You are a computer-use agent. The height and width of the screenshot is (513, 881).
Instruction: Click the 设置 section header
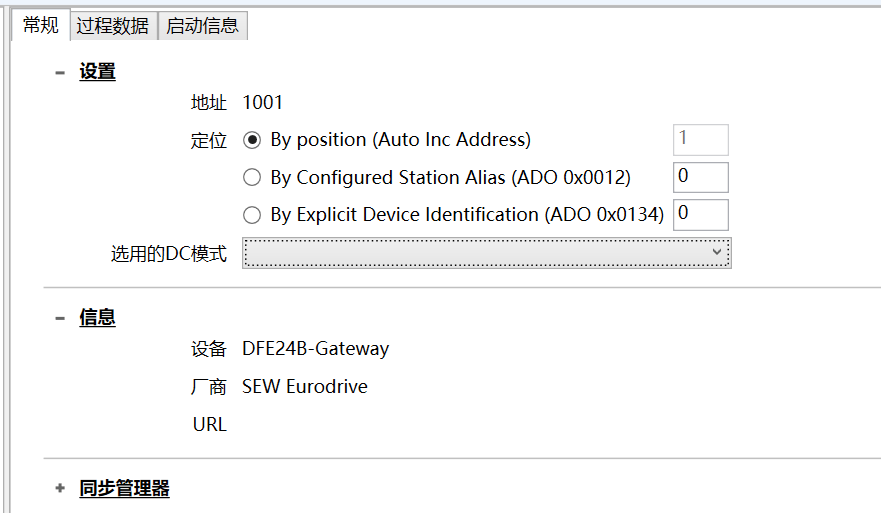tap(97, 72)
